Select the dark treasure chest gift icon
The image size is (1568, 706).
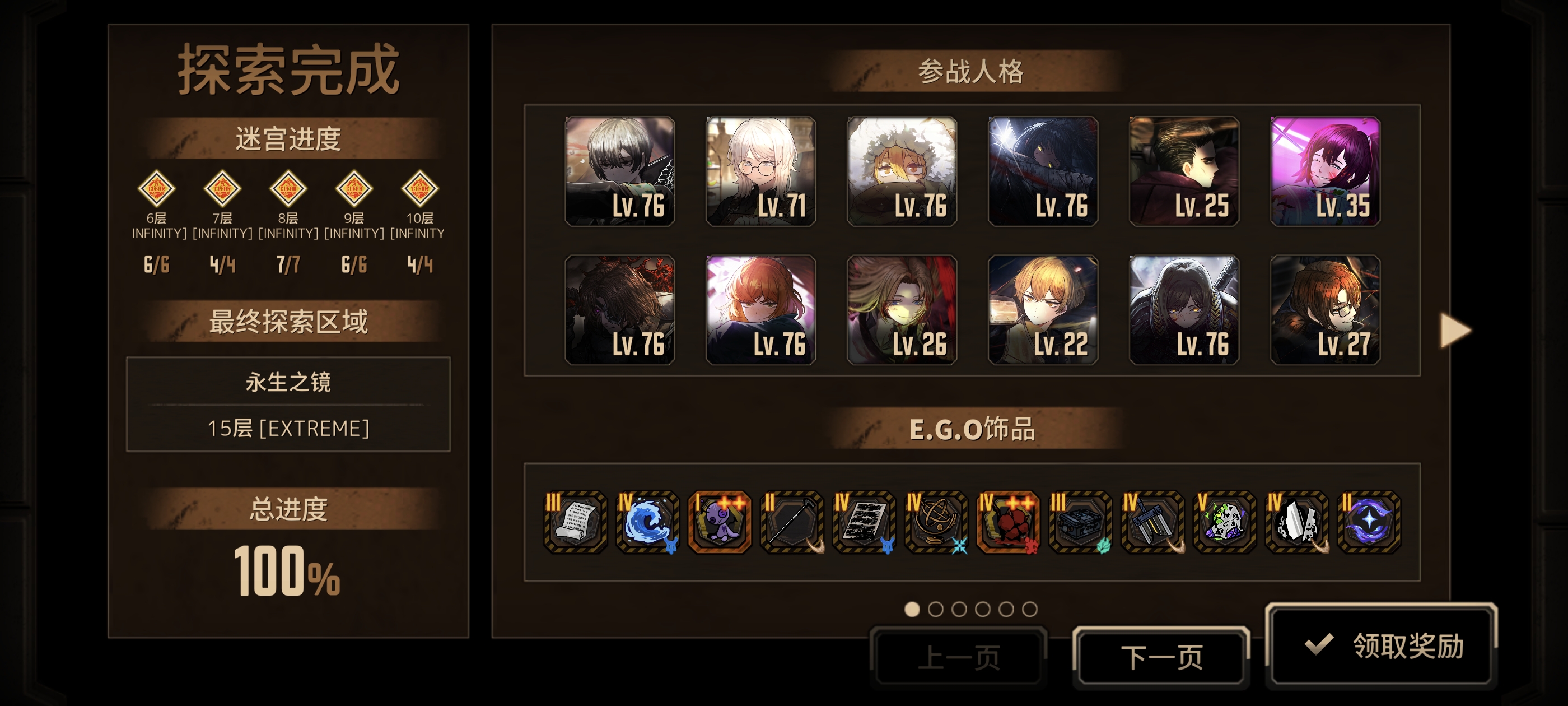pos(1080,522)
